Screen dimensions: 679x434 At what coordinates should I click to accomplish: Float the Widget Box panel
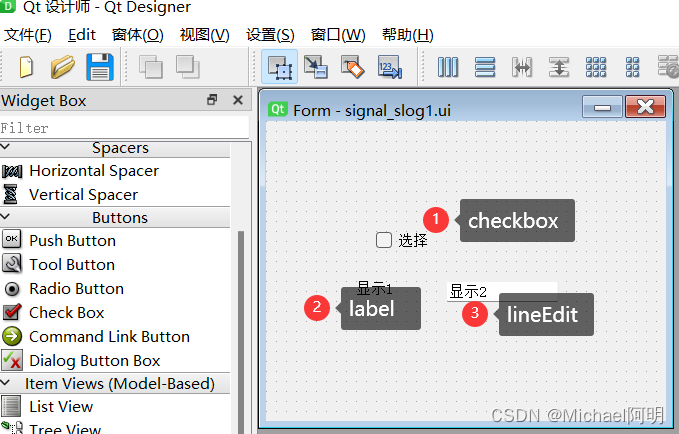(212, 100)
